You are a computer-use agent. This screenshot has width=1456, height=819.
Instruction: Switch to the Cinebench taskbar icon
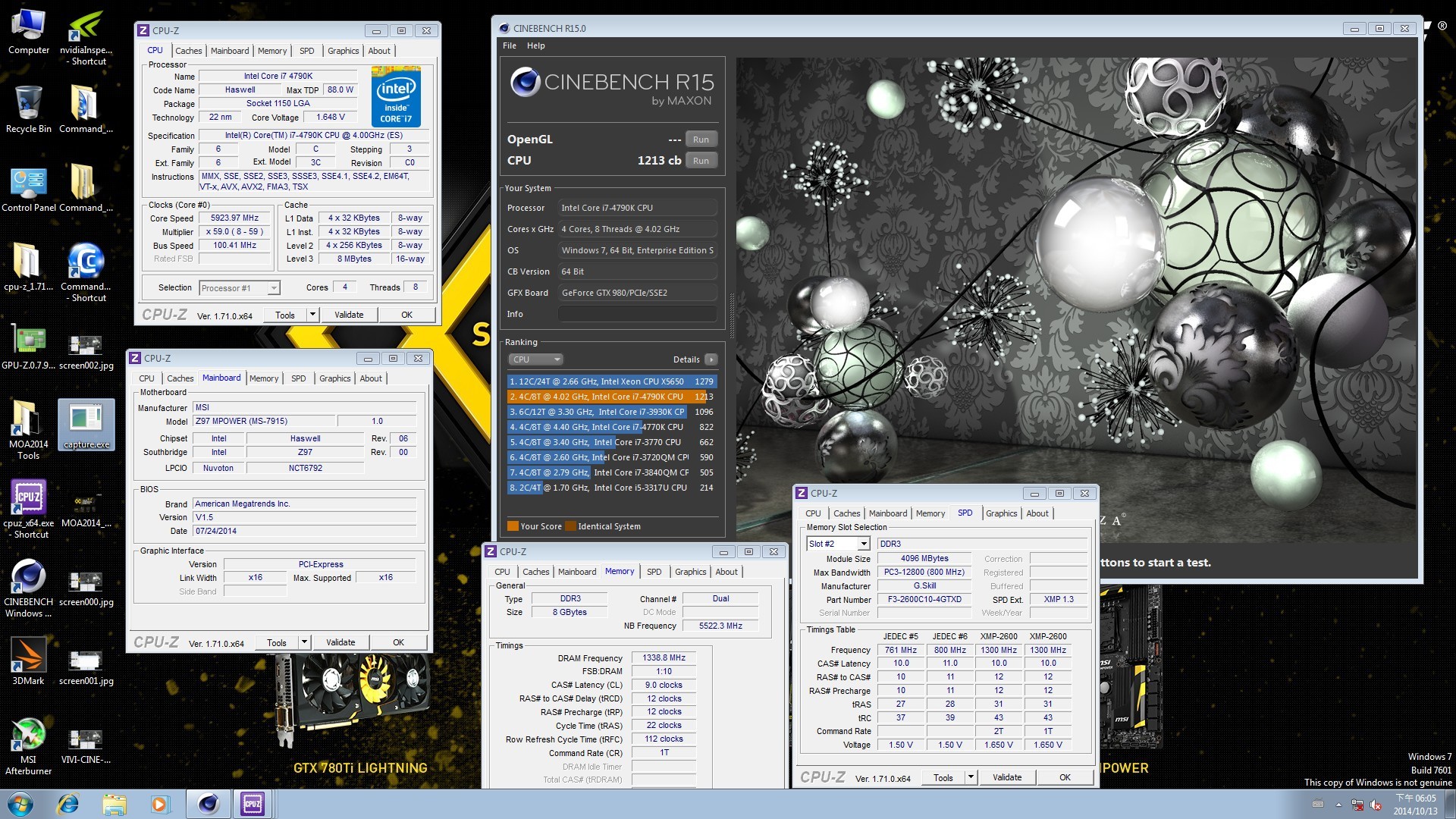[x=208, y=804]
